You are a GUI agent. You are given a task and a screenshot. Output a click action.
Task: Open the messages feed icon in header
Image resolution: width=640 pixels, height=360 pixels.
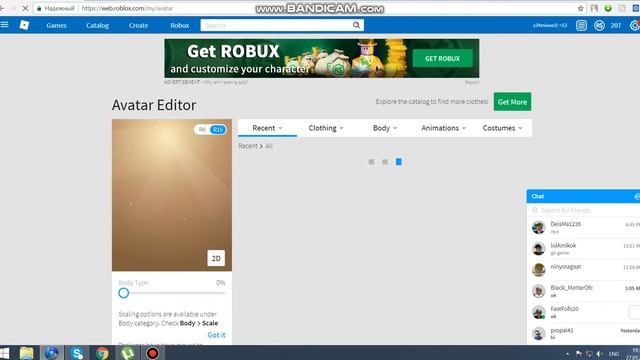point(581,25)
